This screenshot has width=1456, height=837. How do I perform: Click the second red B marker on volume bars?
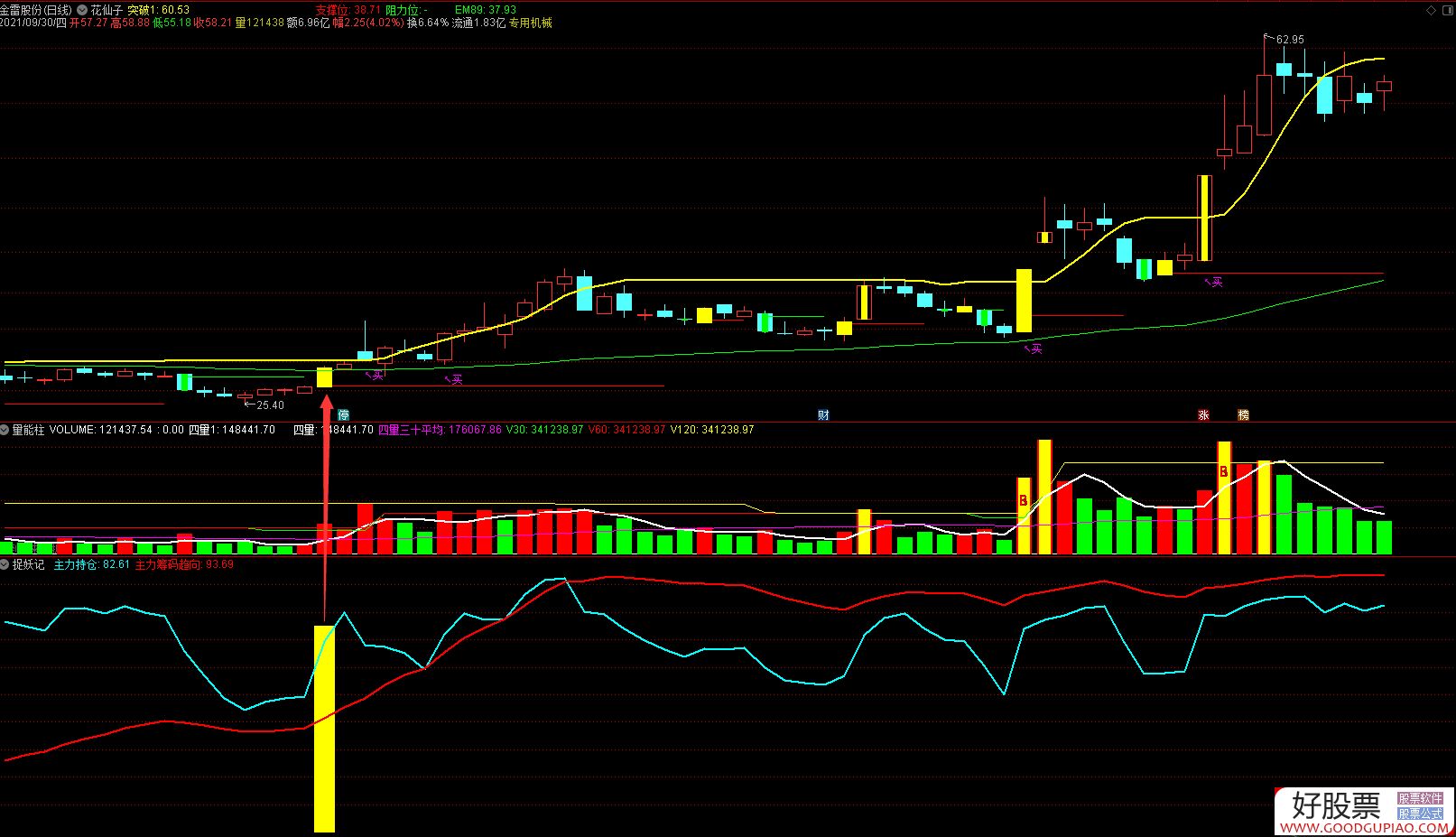coord(1223,471)
